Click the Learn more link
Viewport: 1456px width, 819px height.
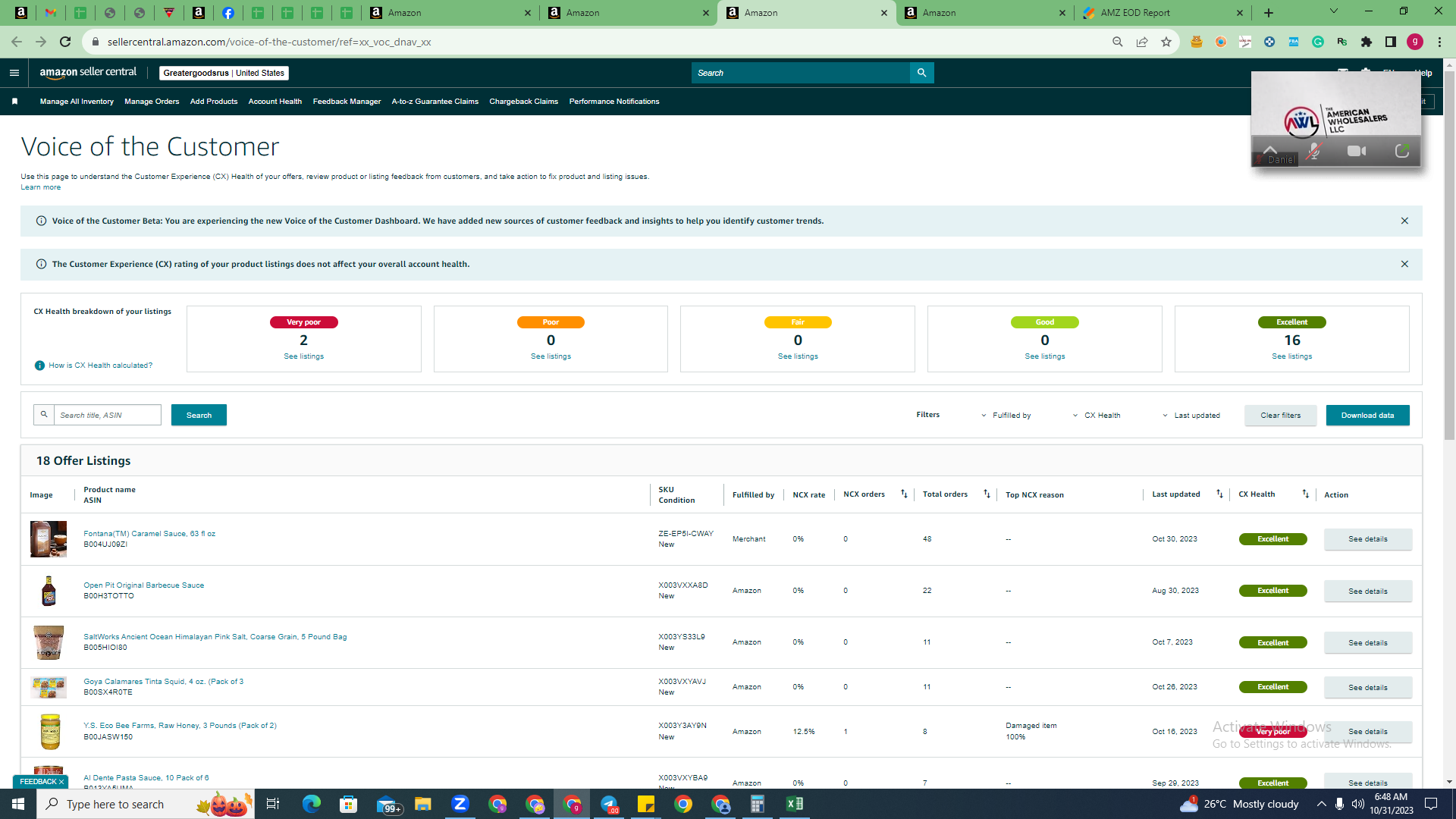[x=40, y=187]
